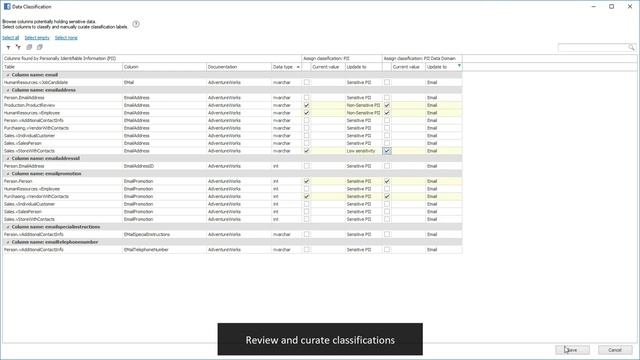Click the 'Low sensitivity' cell

pos(363,151)
